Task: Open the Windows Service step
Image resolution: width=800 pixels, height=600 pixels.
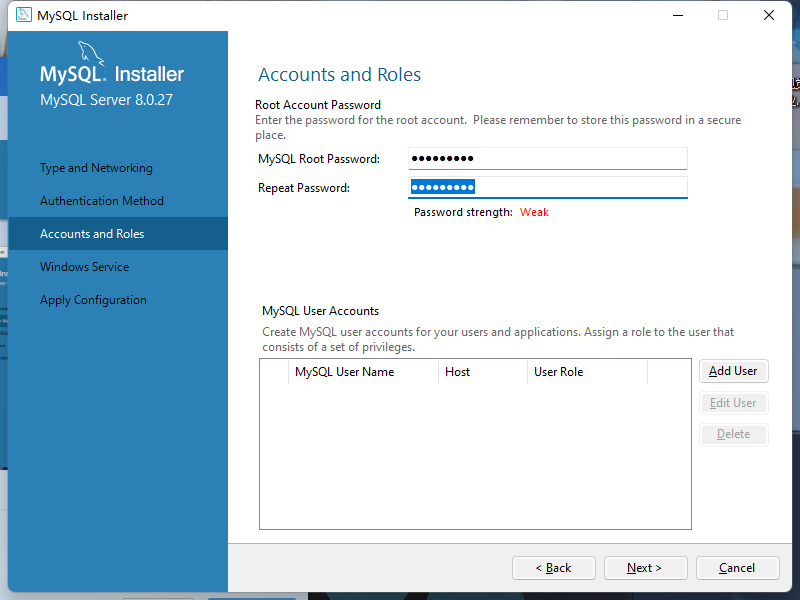Action: coord(85,267)
